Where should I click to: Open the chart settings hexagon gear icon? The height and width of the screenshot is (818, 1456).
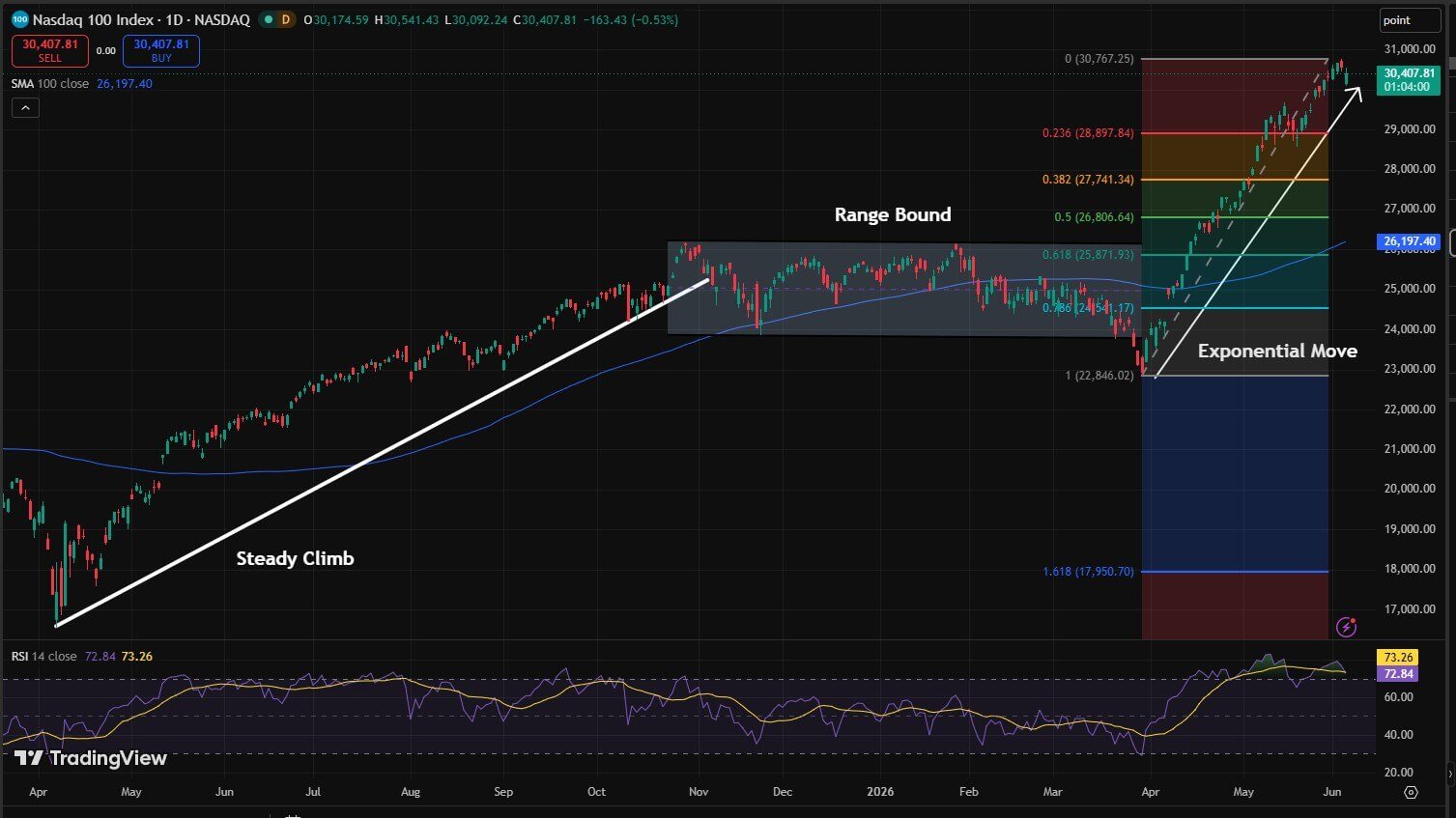[1411, 792]
